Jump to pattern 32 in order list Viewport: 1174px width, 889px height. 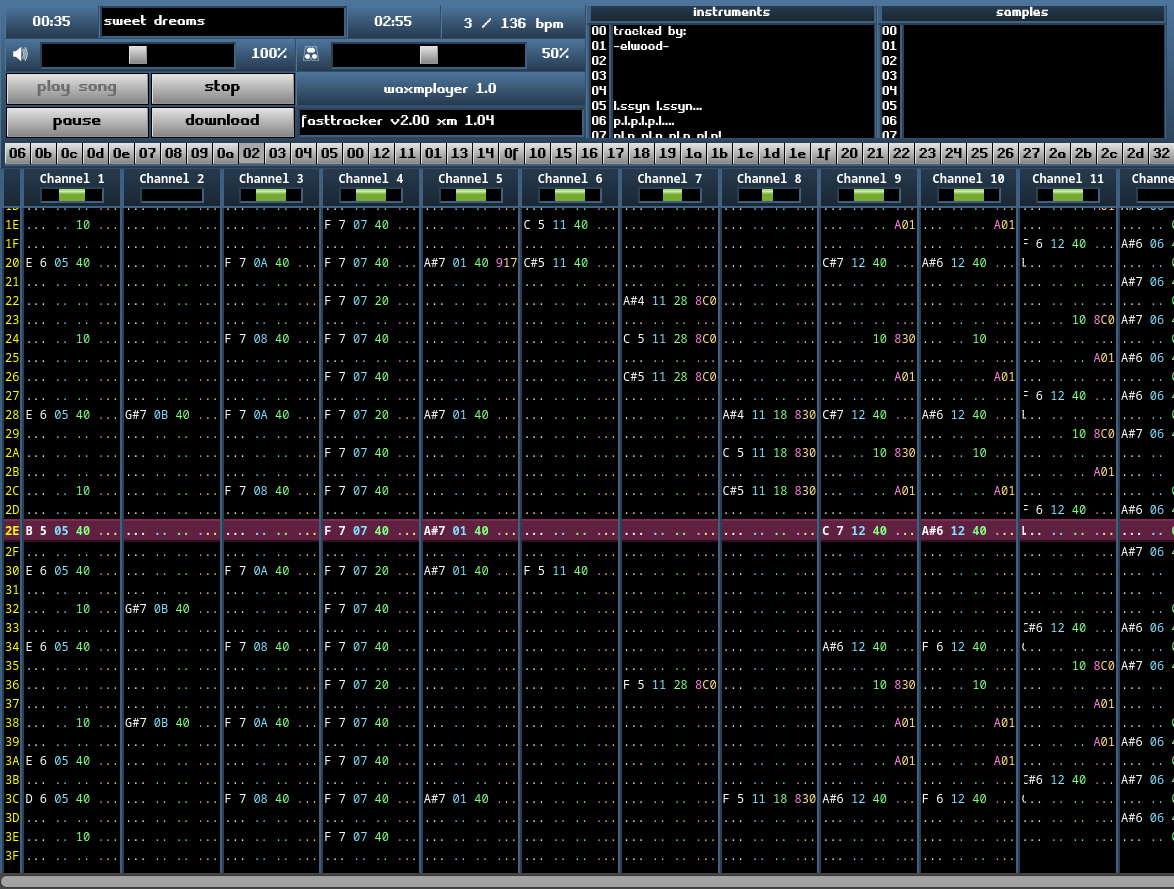(x=1161, y=154)
